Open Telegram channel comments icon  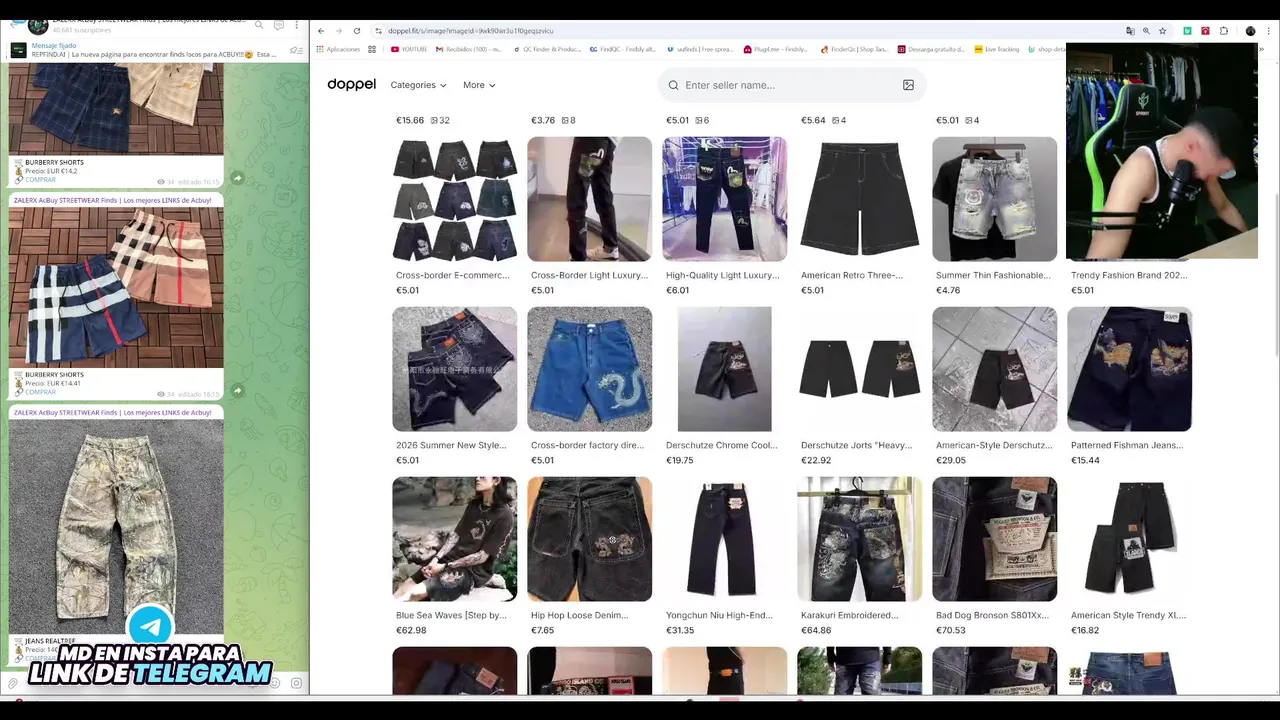(279, 25)
